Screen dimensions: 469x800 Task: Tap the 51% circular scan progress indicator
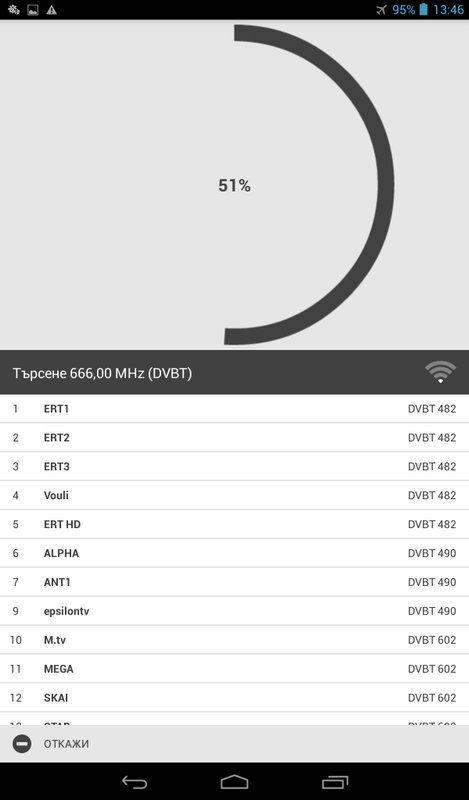point(234,185)
